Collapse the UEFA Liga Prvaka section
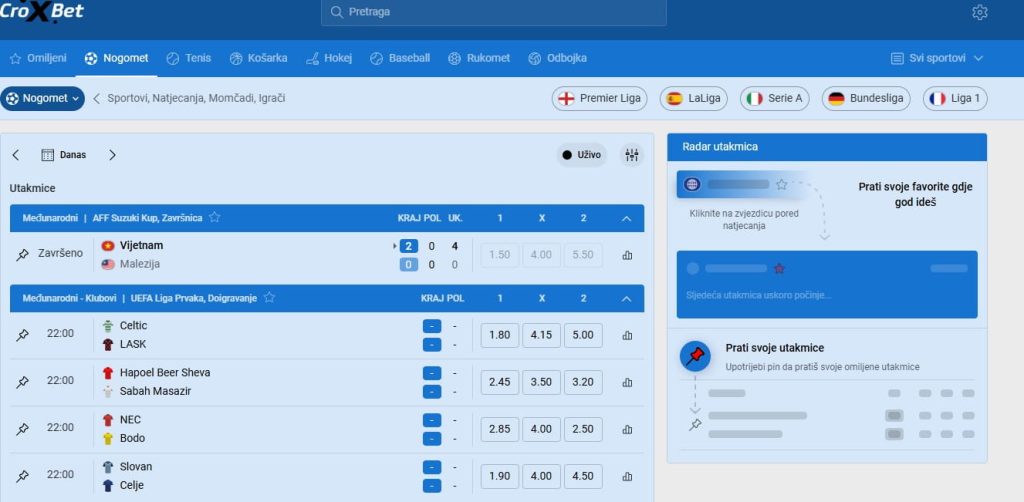This screenshot has width=1024, height=502. pos(626,298)
